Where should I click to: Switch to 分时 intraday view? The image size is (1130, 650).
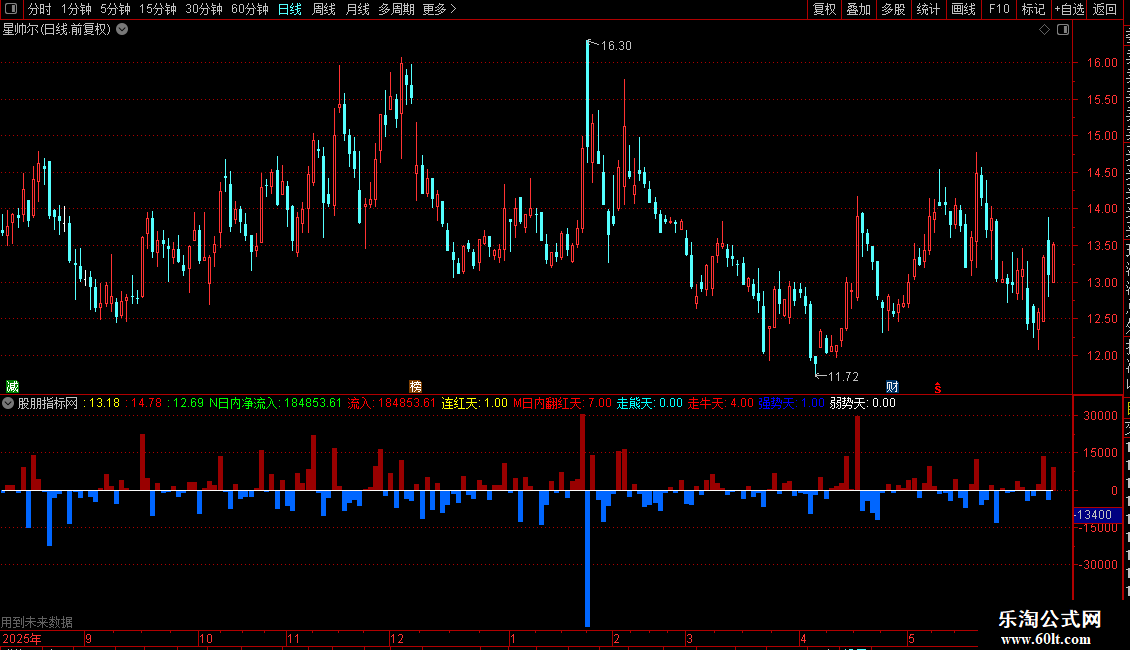pyautogui.click(x=40, y=9)
